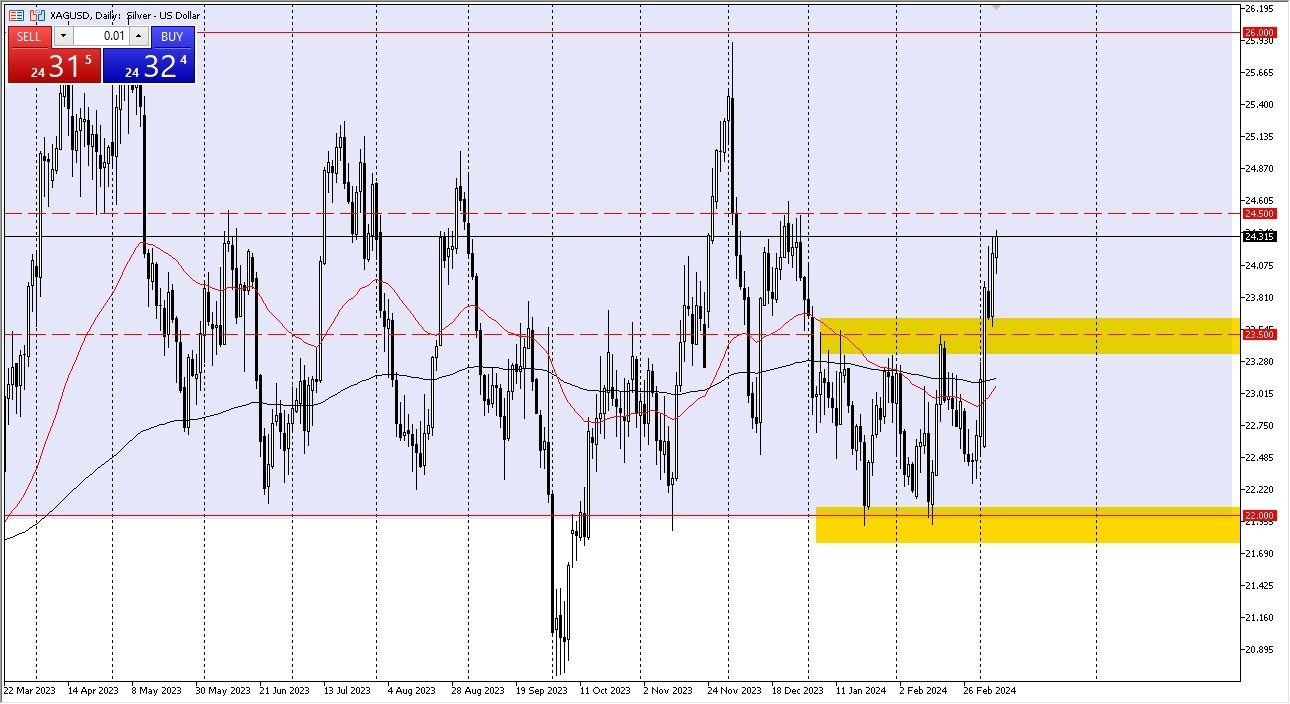This screenshot has width=1290, height=704.
Task: Increase lot size with the up arrow
Action: [x=138, y=36]
